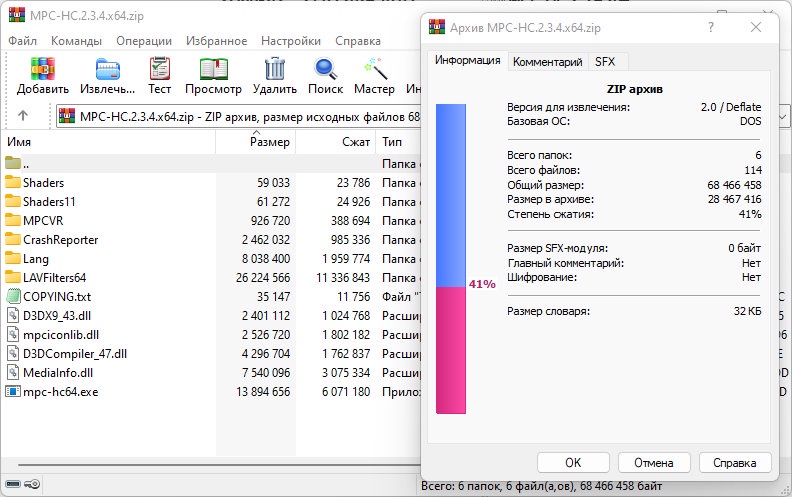Click the Извлечь toolbar icon
This screenshot has width=792, height=497.
[108, 69]
